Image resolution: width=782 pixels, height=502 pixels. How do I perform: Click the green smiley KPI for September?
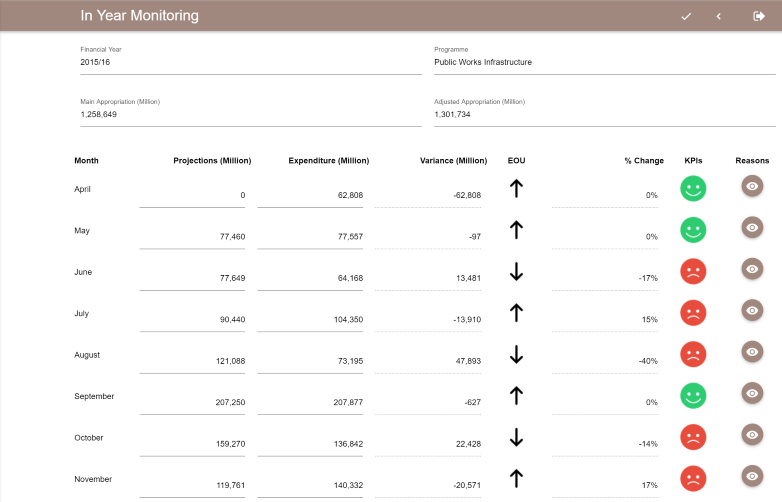tap(693, 395)
